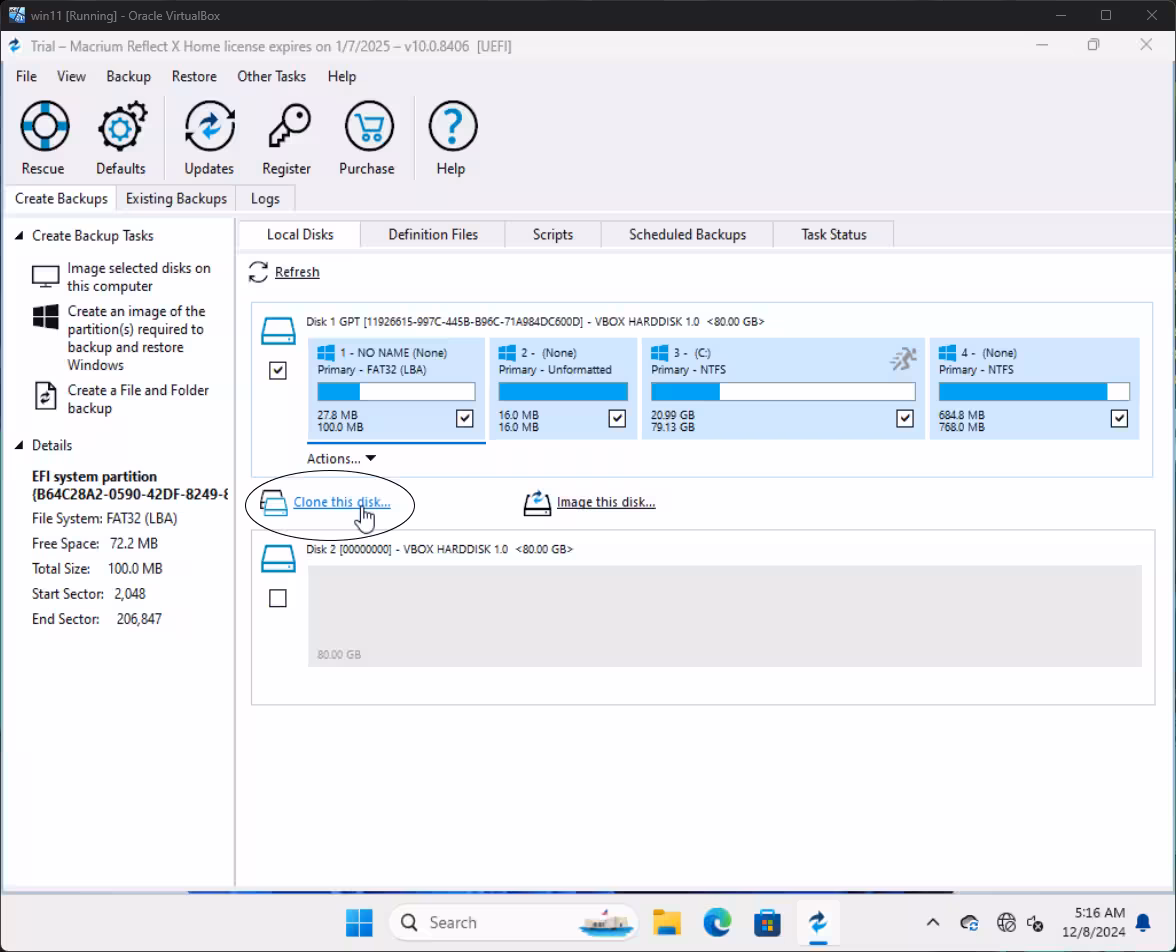Switch to the Logs tab

(265, 199)
